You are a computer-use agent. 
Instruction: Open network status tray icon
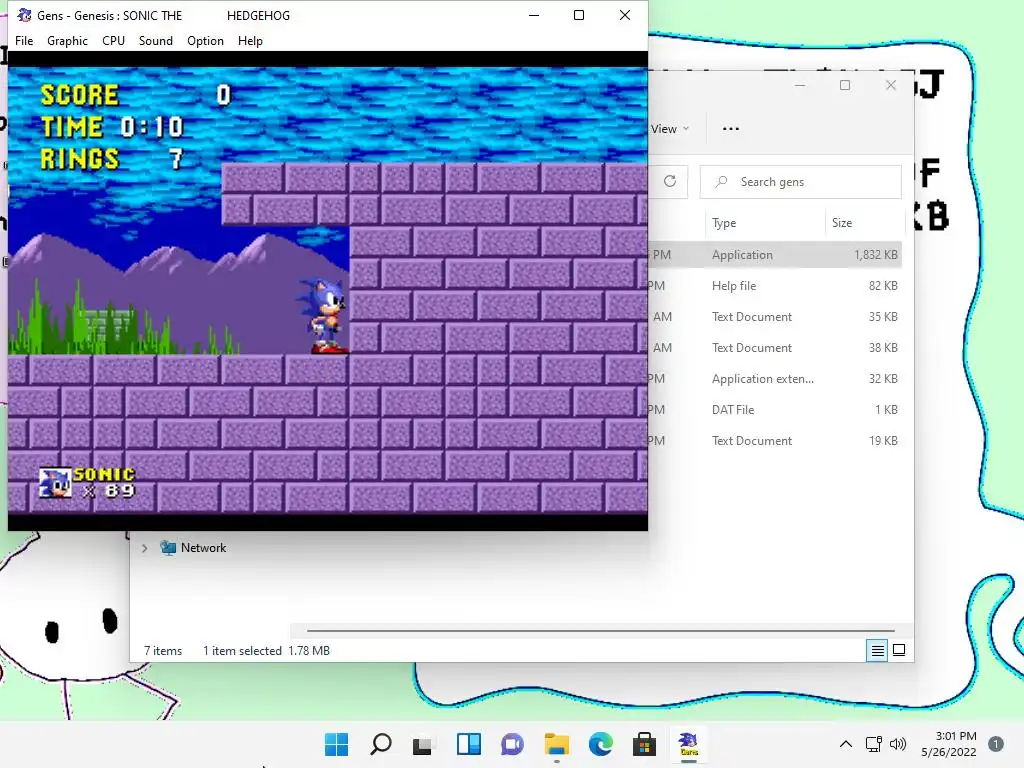pyautogui.click(x=874, y=744)
